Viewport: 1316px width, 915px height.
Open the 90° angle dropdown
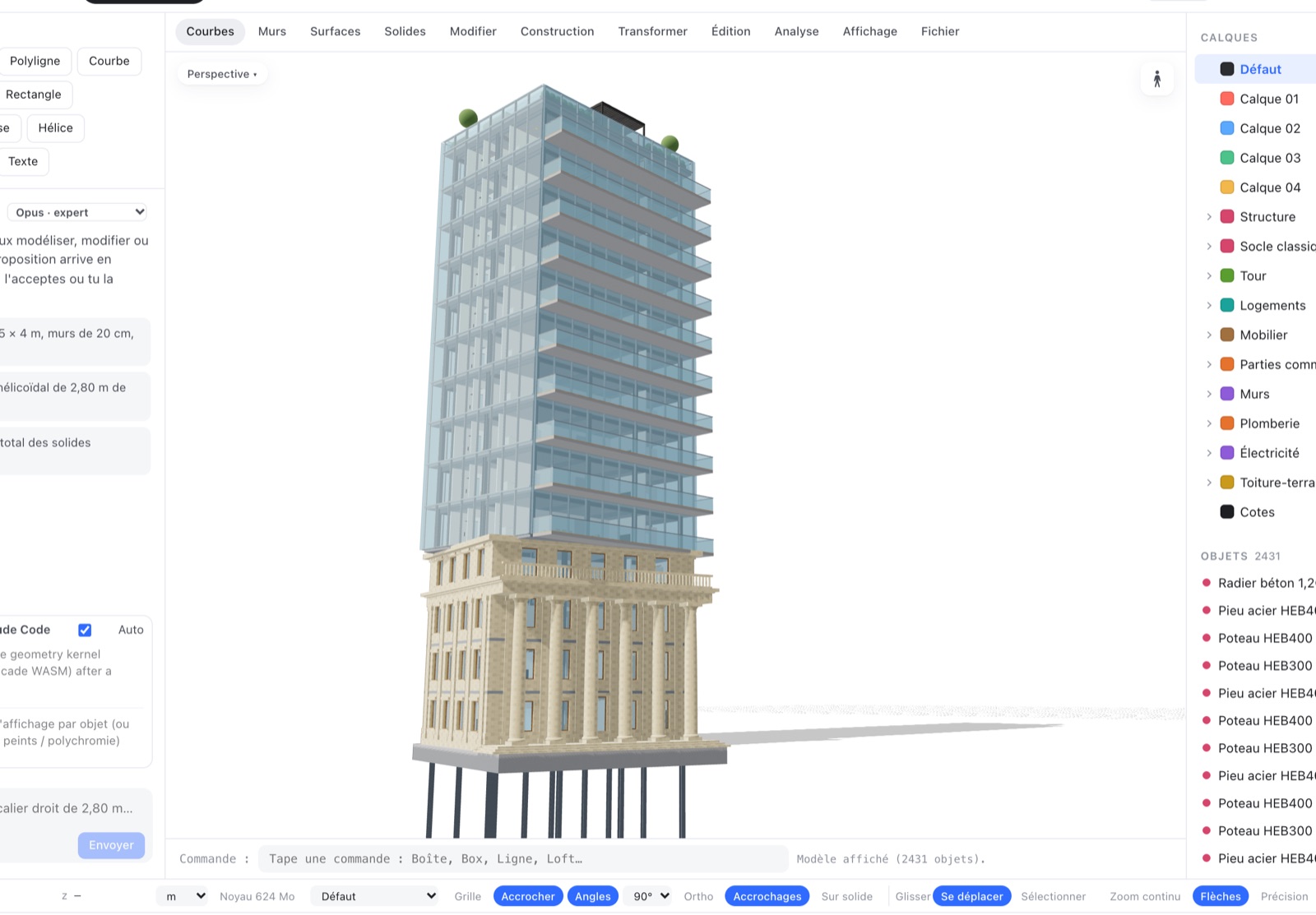coord(650,896)
